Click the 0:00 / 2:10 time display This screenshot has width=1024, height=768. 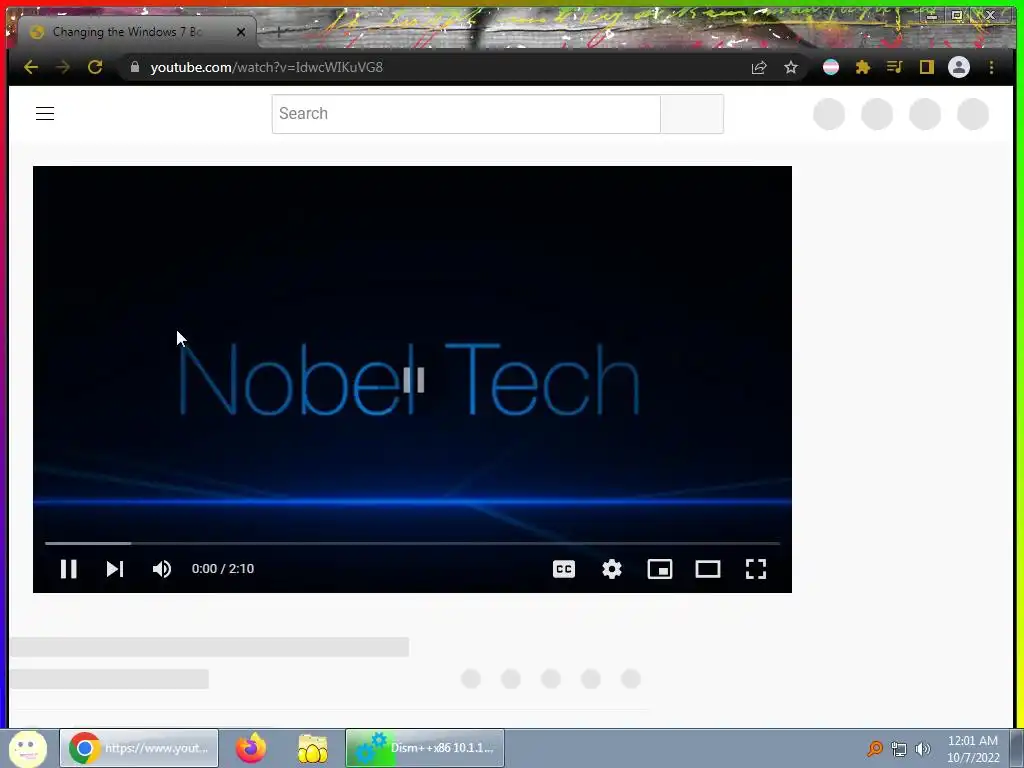click(x=223, y=569)
